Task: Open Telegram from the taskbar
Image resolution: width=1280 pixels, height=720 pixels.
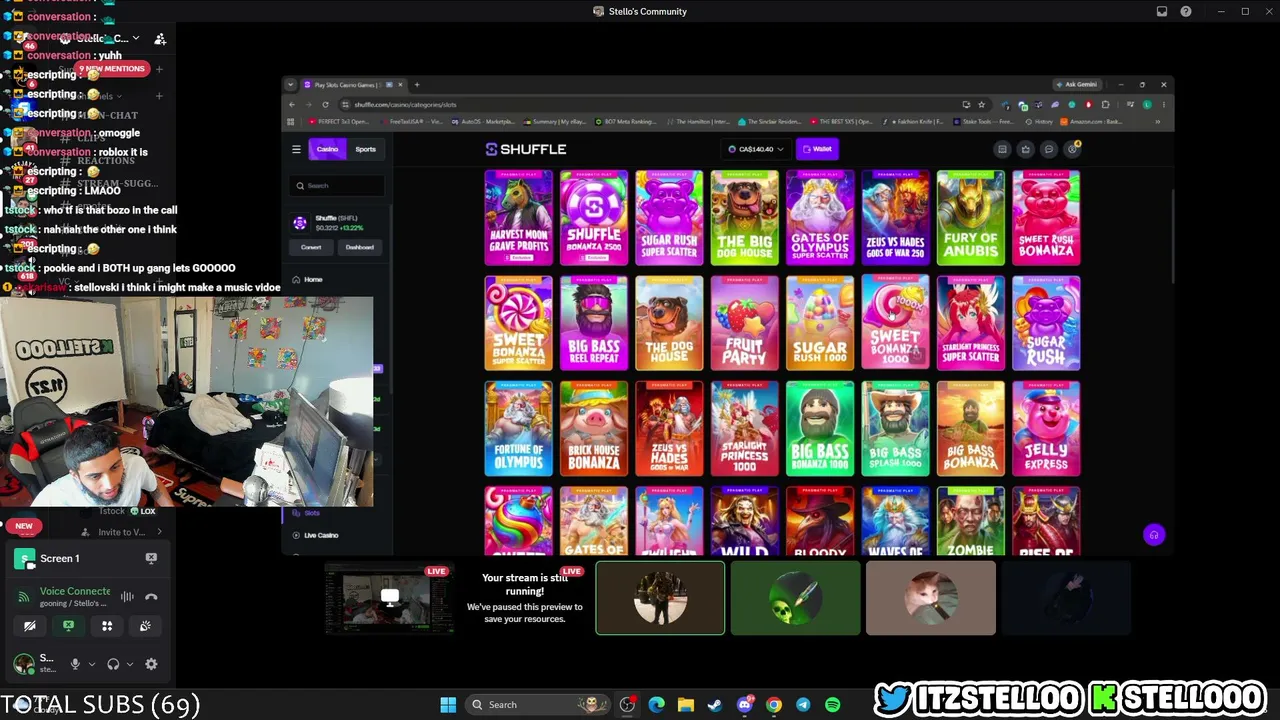Action: tap(803, 704)
